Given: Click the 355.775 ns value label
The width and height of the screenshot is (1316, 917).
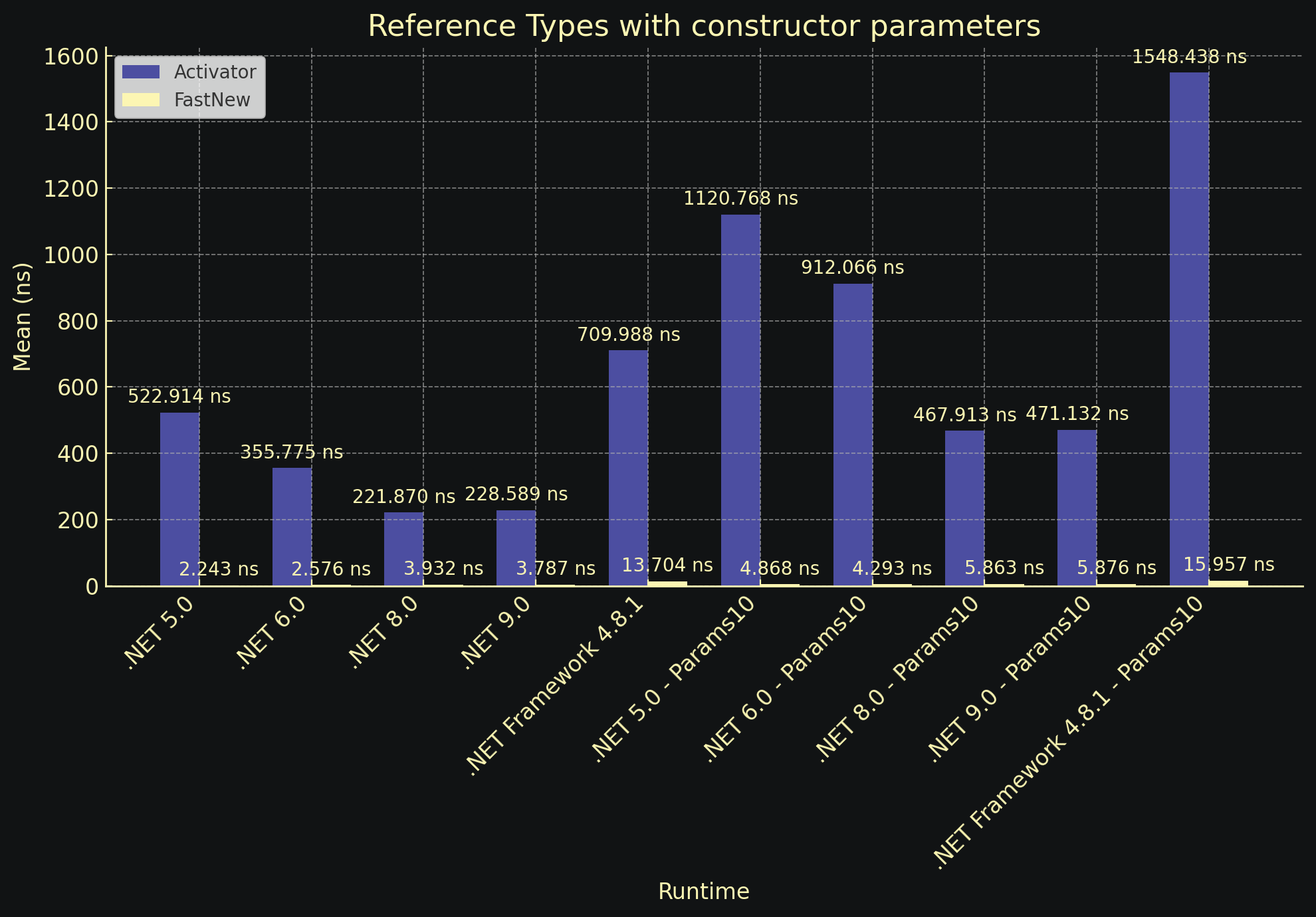Looking at the screenshot, I should point(291,453).
